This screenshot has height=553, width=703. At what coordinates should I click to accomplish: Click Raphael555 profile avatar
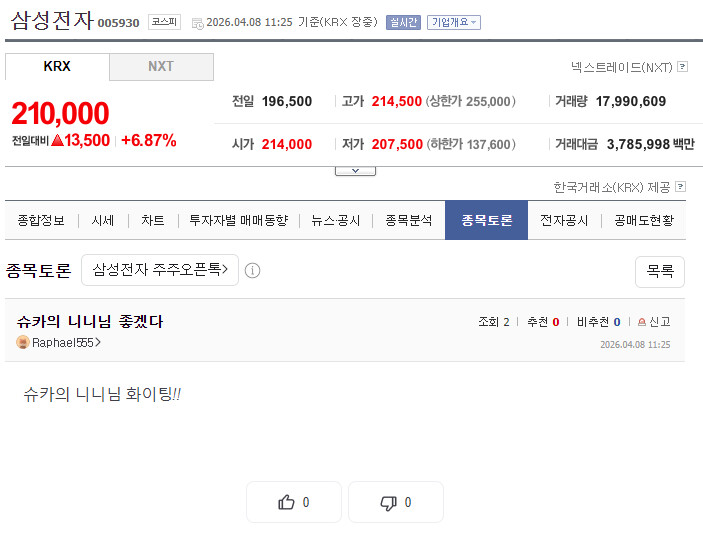pos(22,342)
